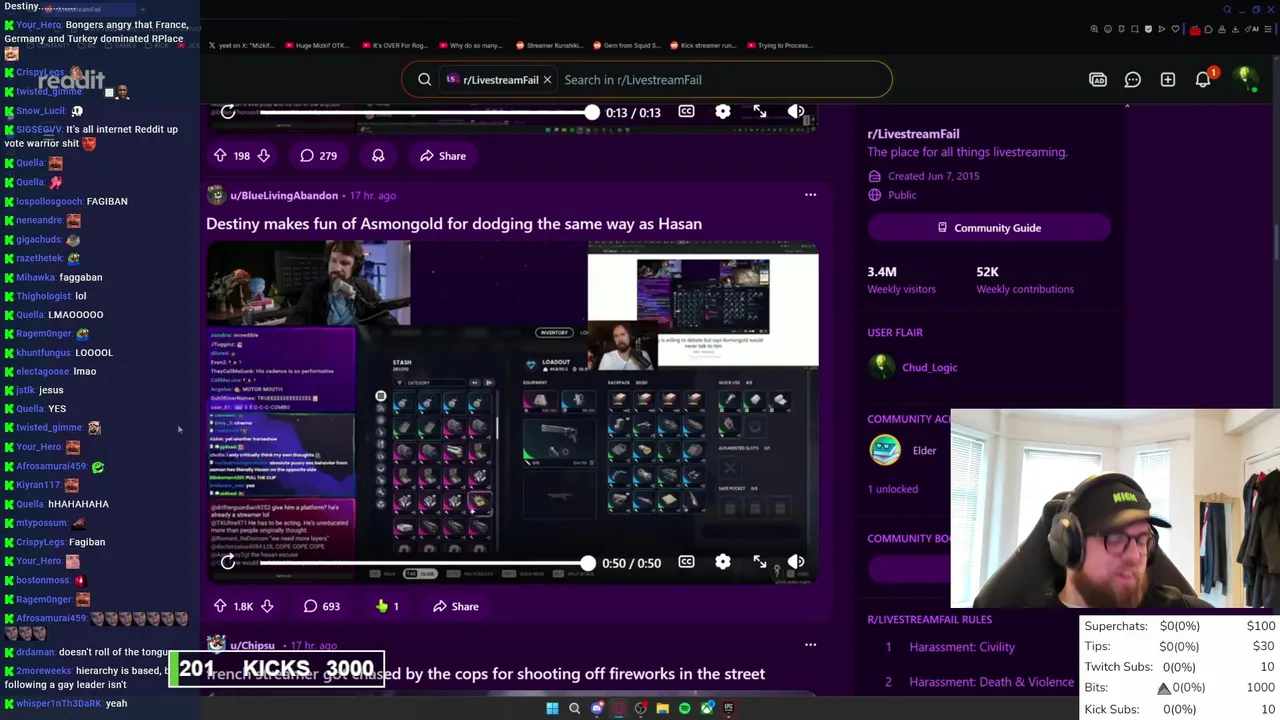Enter fullscreen on the top video
This screenshot has height=720, width=1280.
[x=760, y=112]
